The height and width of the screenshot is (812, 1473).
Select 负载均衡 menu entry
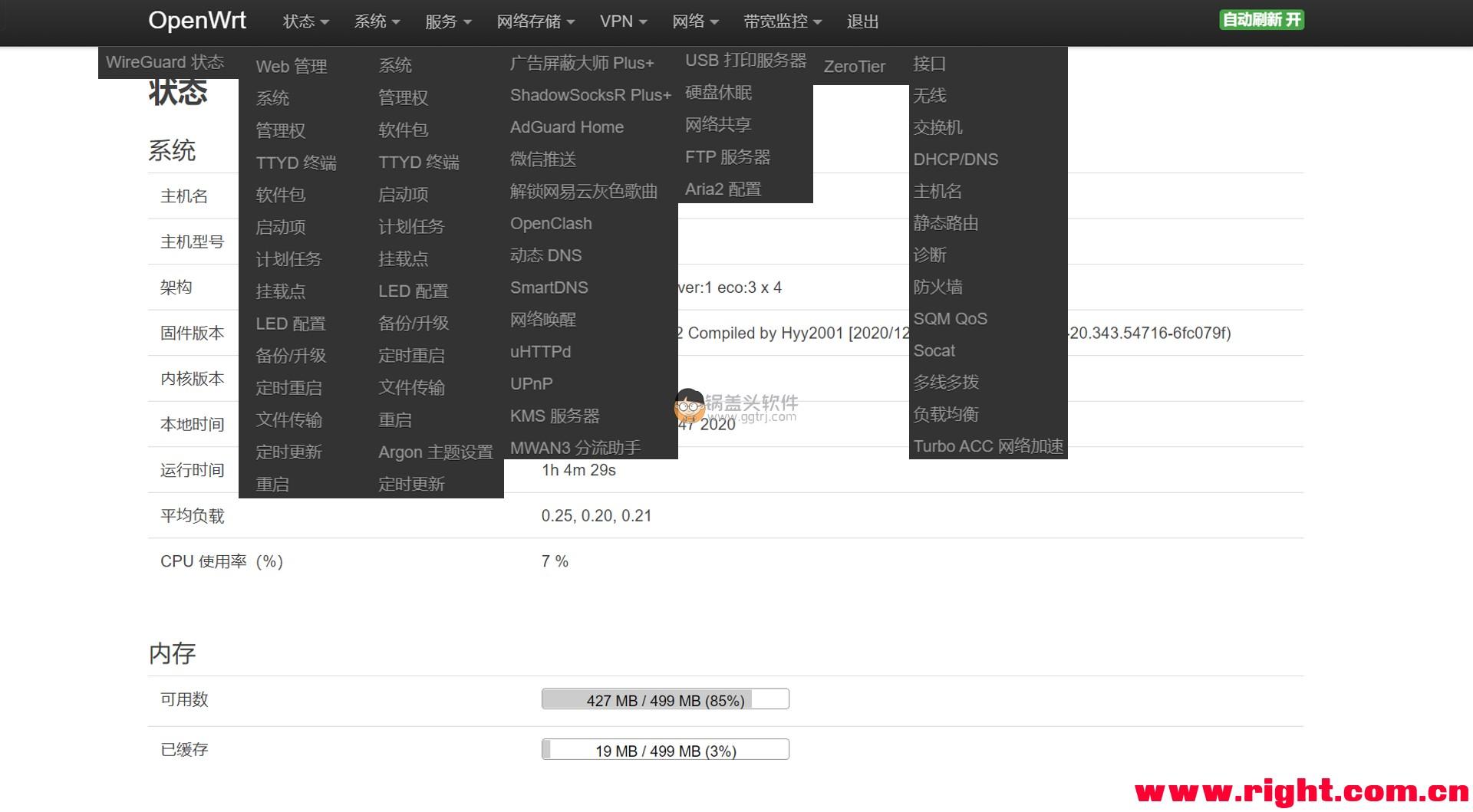[x=946, y=414]
